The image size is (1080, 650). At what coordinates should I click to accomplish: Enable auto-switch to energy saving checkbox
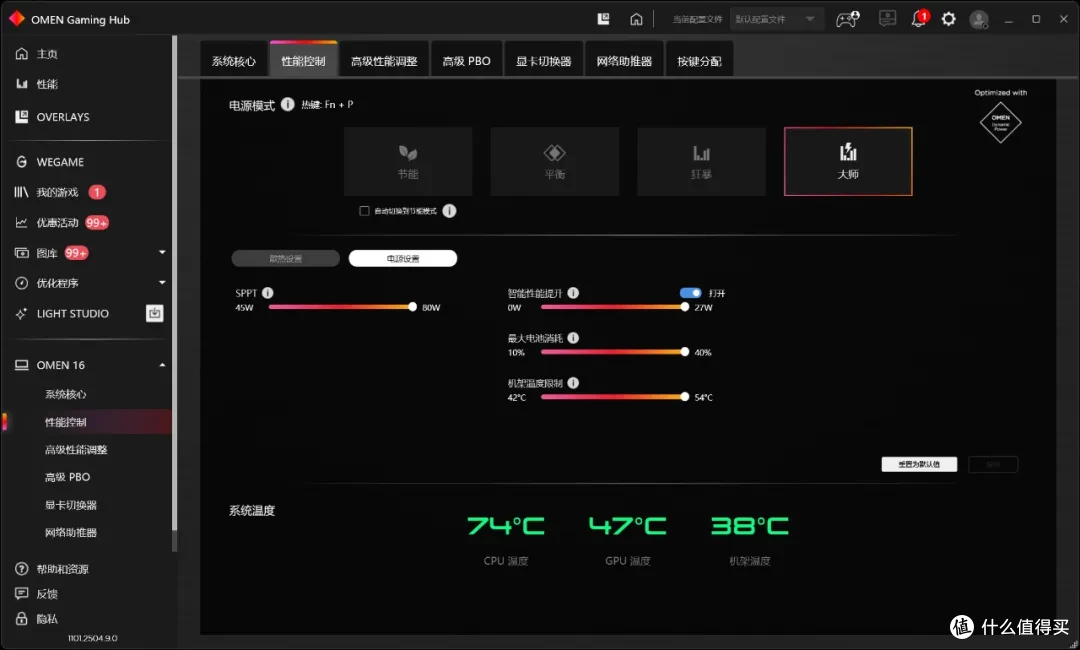[x=364, y=211]
